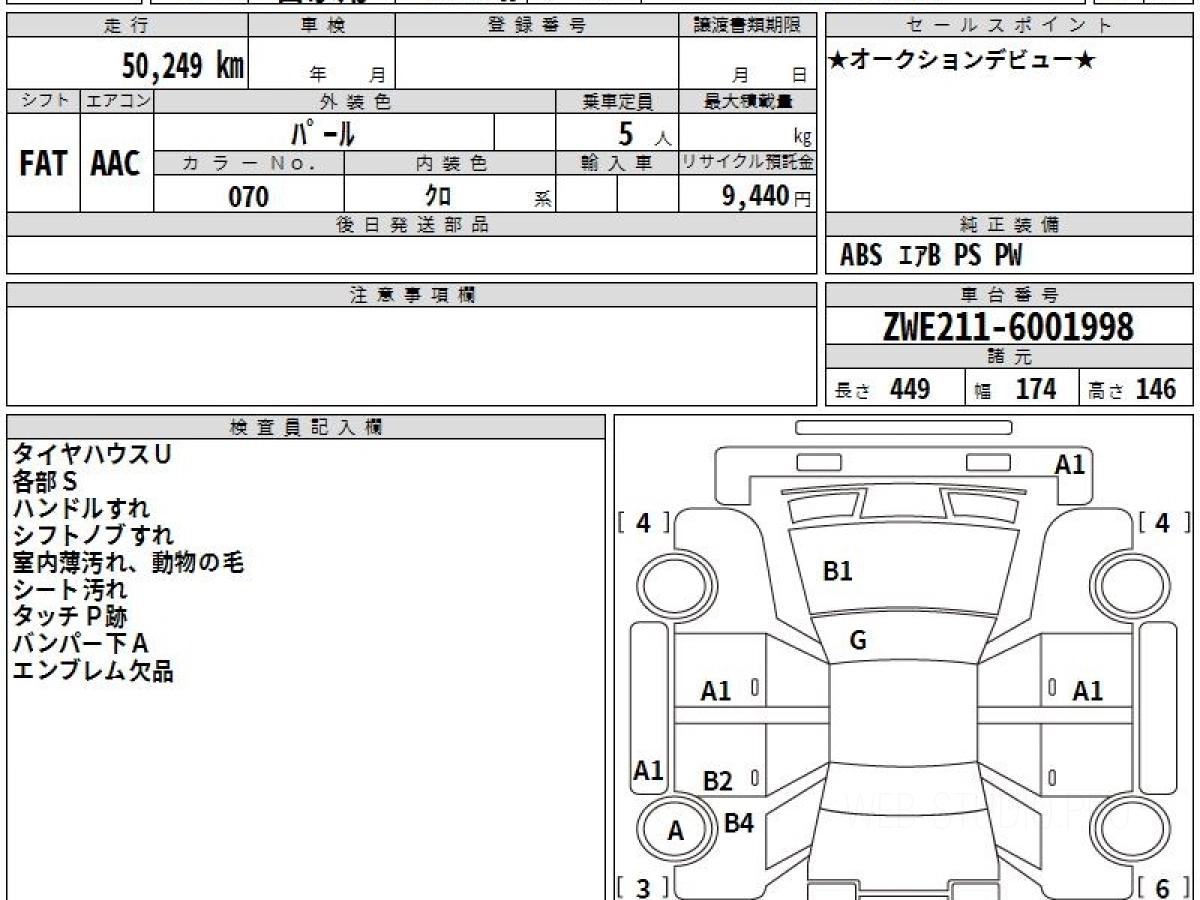The height and width of the screenshot is (900, 1200).
Task: Click the カラーNo. label
Action: 249,164
